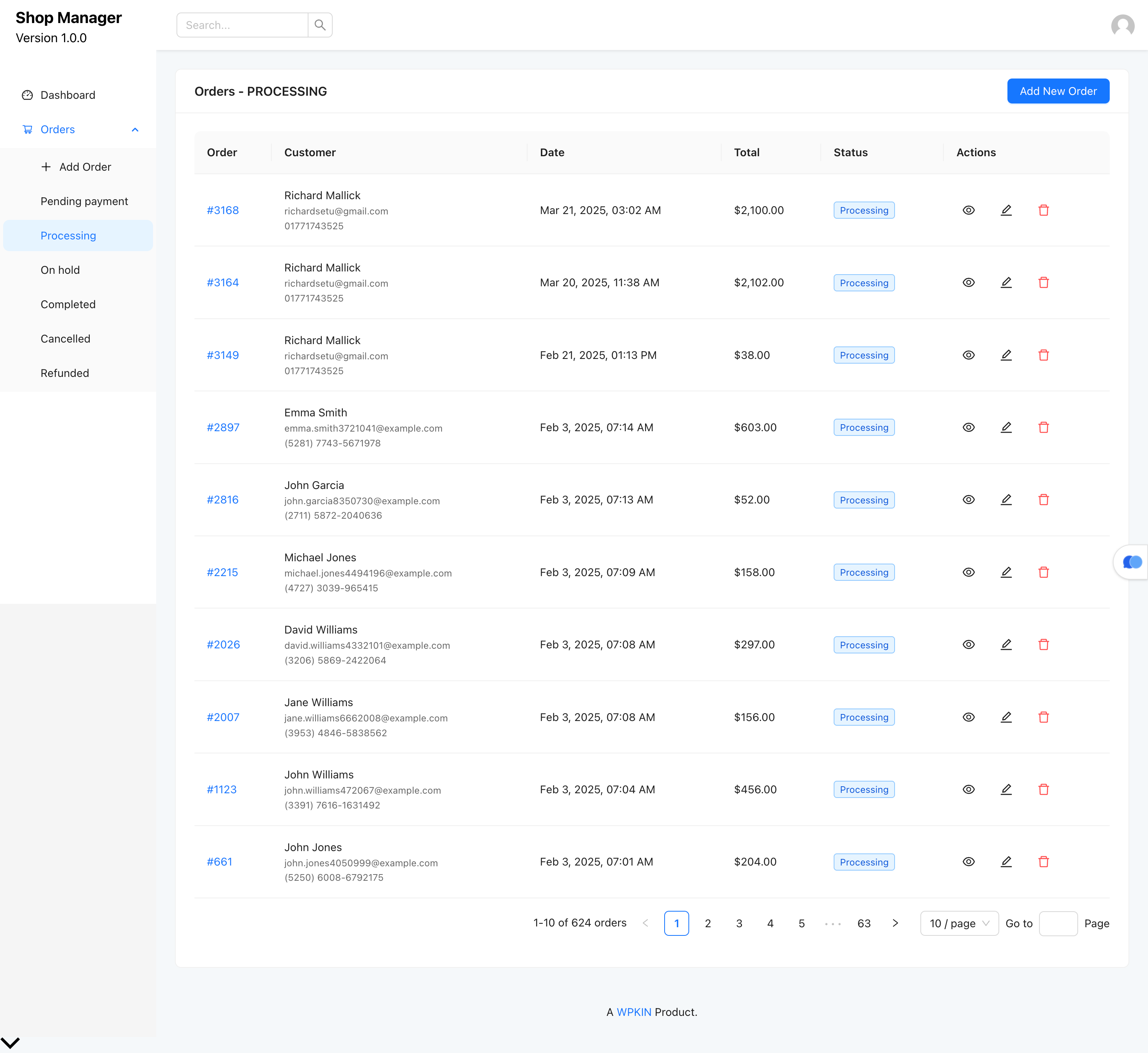The image size is (1148, 1053).
Task: View order #2007 with eye icon
Action: [x=968, y=717]
